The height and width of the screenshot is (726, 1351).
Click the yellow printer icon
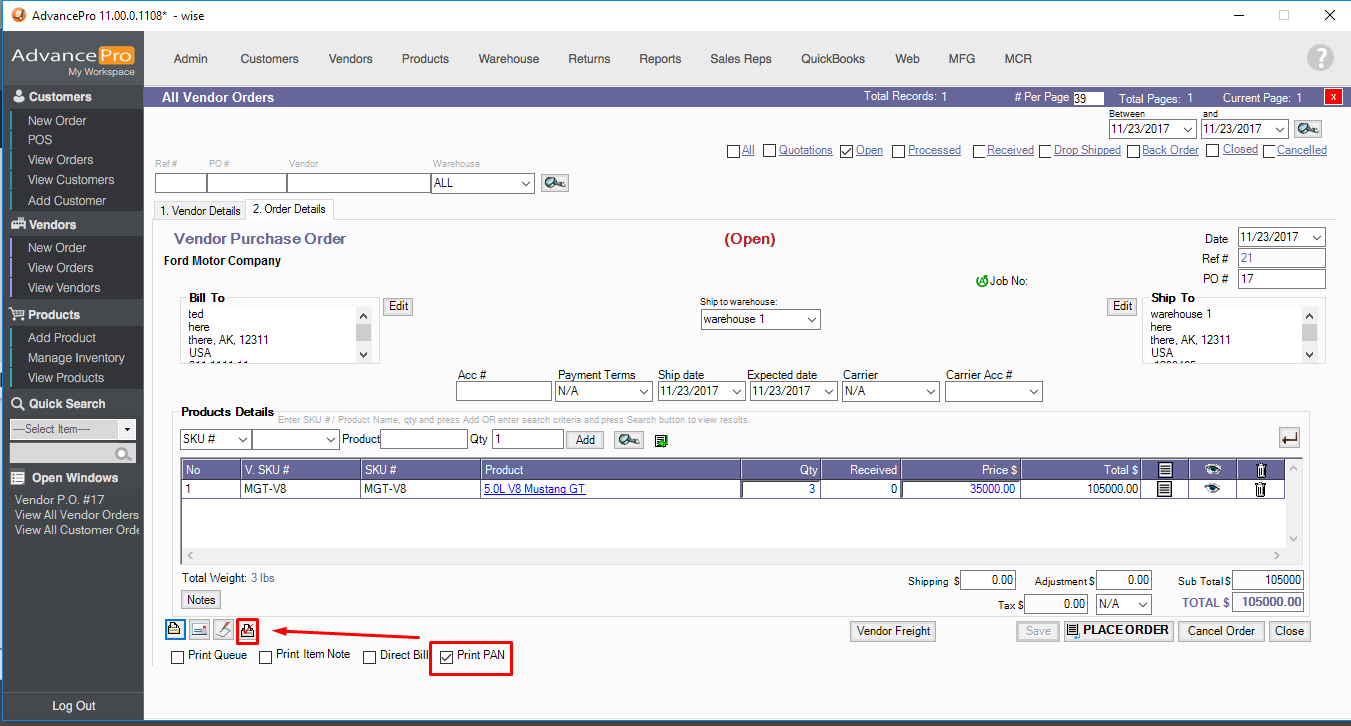[x=174, y=630]
